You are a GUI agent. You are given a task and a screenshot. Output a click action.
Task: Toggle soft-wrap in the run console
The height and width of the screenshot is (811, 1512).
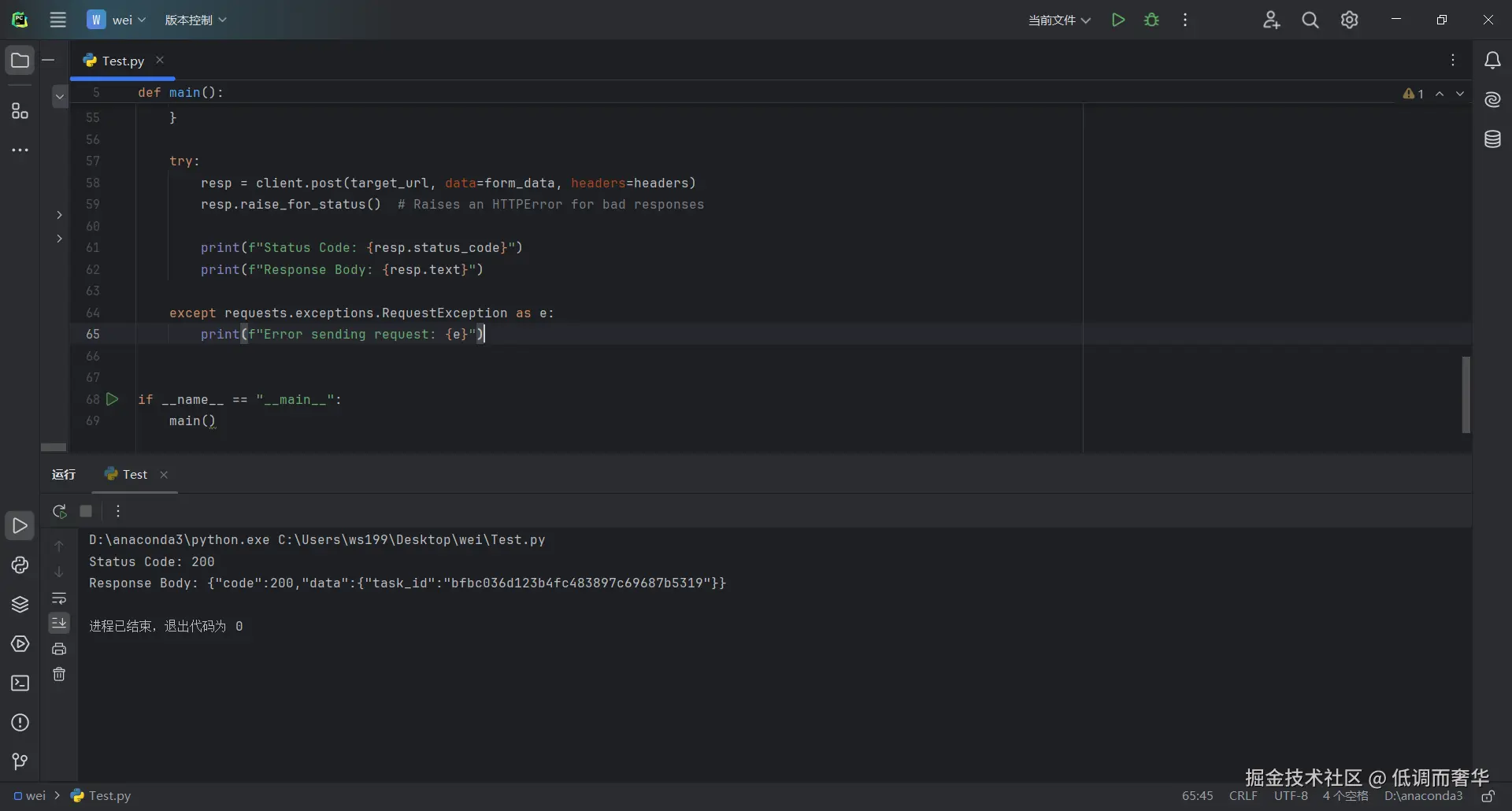click(59, 598)
